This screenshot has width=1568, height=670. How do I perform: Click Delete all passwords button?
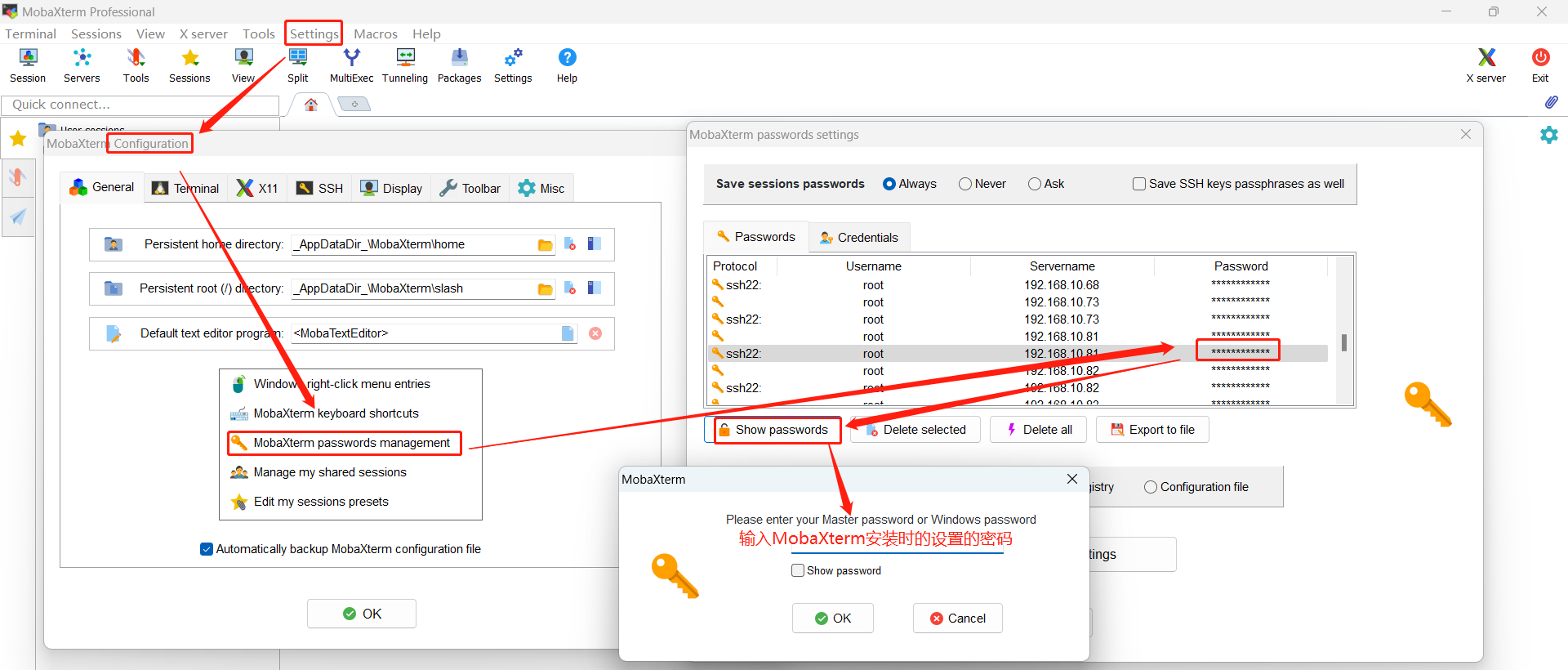1038,430
